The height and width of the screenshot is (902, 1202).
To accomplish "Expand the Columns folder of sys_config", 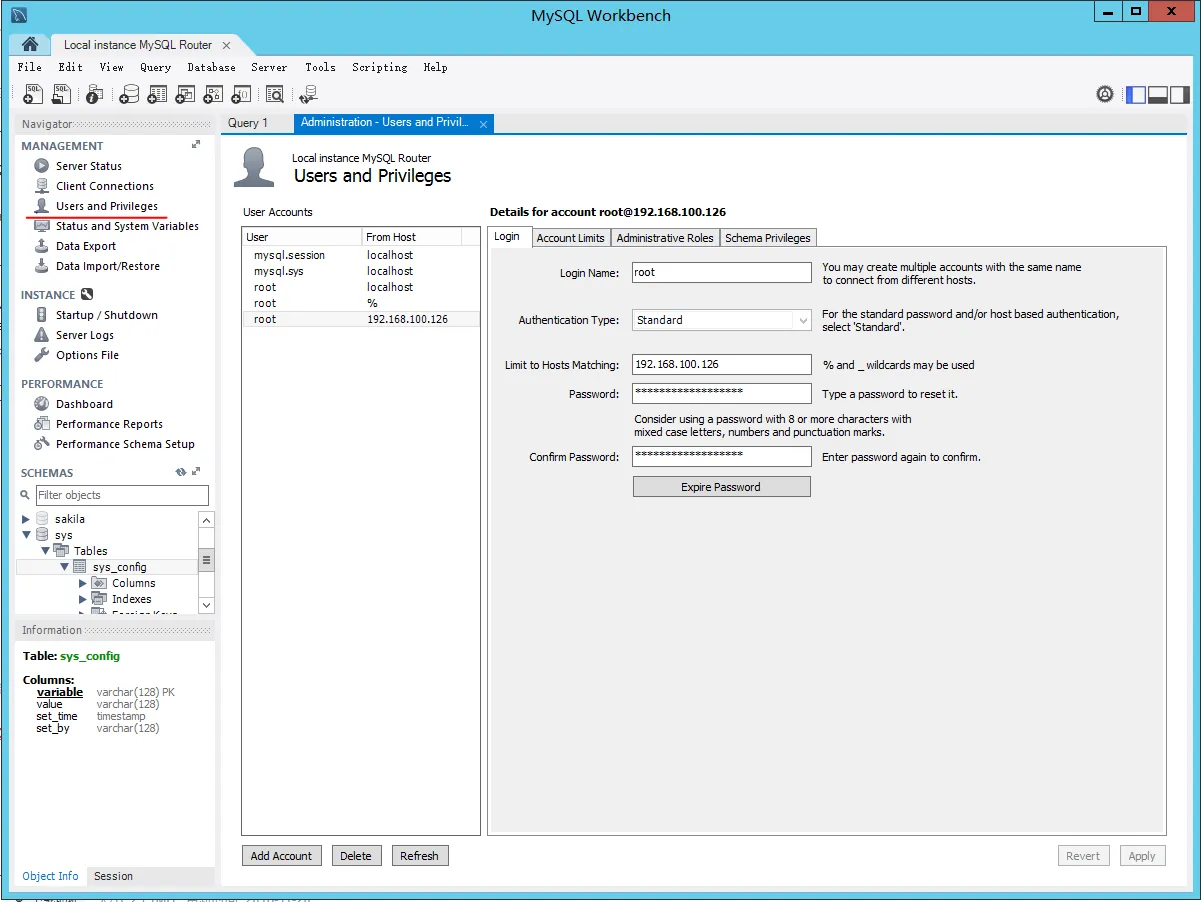I will tap(83, 583).
